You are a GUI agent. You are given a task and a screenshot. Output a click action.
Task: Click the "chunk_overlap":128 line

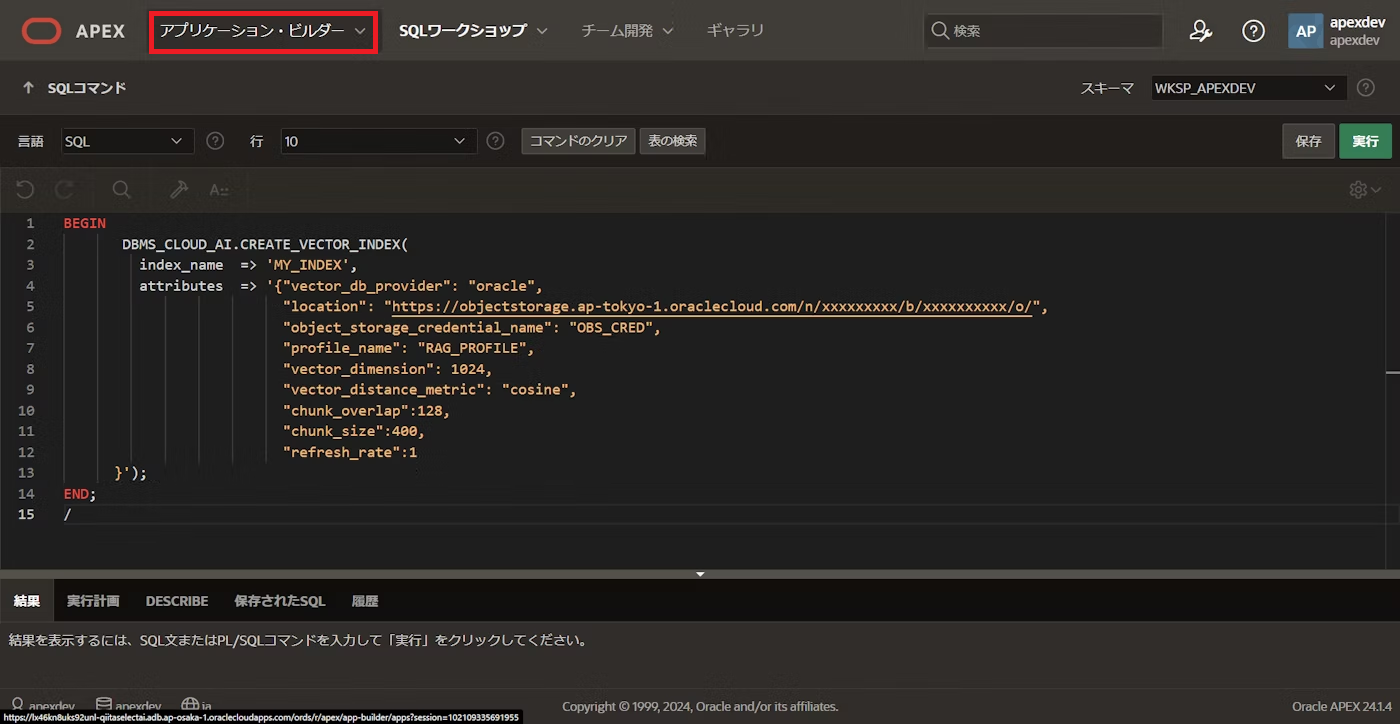[x=367, y=411]
